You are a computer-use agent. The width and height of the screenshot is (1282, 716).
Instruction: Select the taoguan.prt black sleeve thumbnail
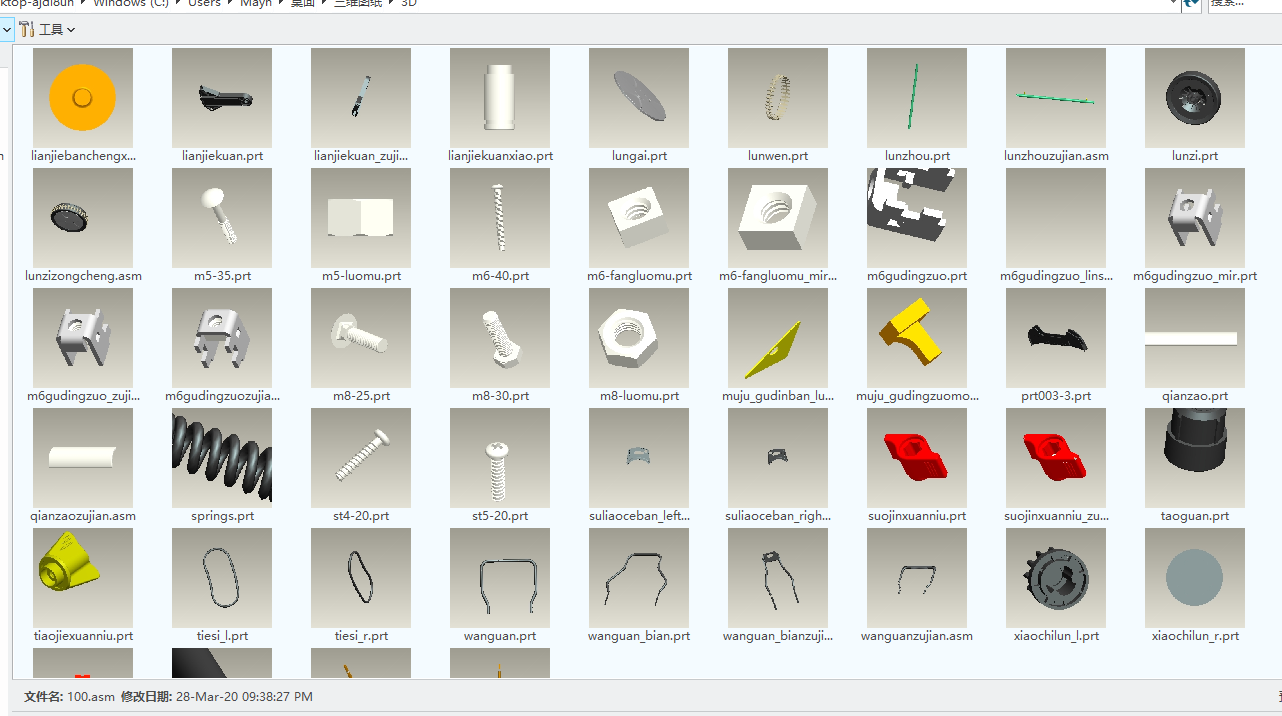tap(1195, 458)
